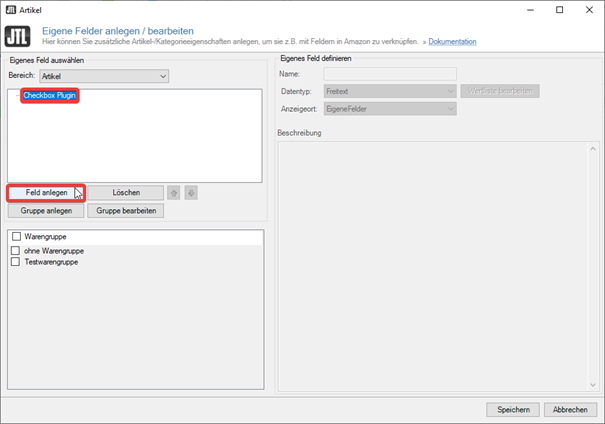Open the Bereich dropdown showing Artikel

tap(104, 76)
